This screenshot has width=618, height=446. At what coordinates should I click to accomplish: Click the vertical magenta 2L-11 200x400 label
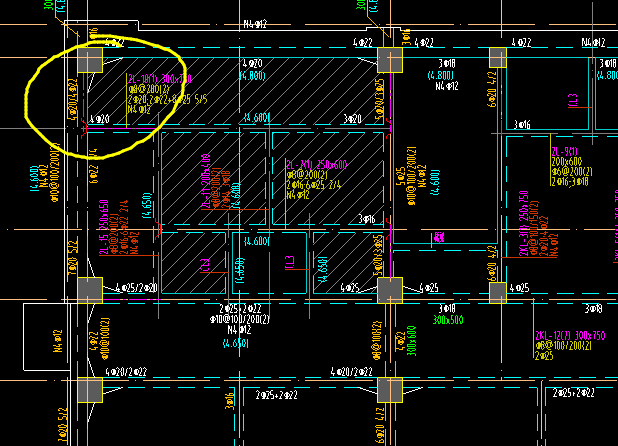coord(206,181)
